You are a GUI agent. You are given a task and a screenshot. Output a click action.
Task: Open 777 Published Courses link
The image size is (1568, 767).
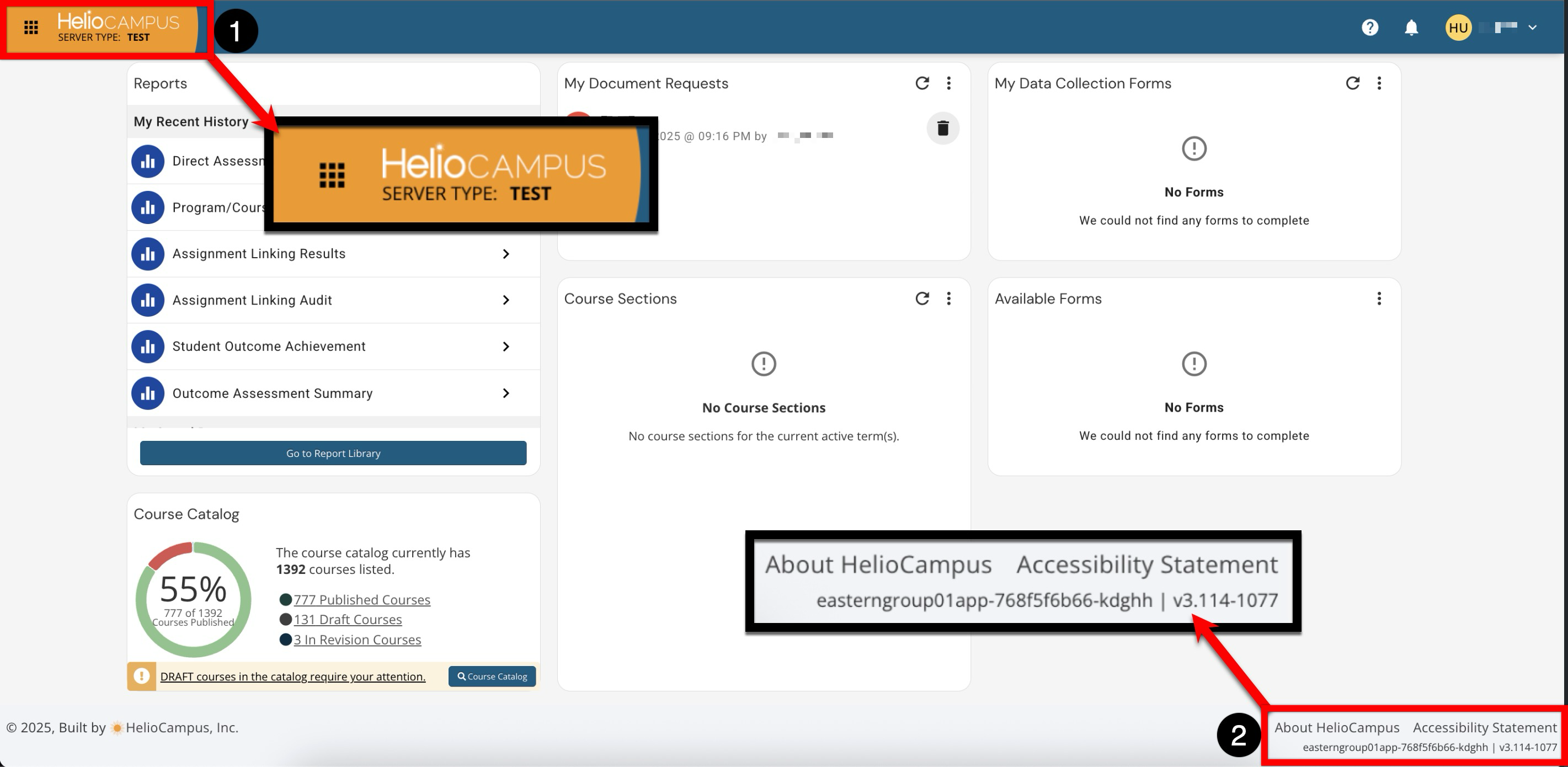(x=361, y=600)
